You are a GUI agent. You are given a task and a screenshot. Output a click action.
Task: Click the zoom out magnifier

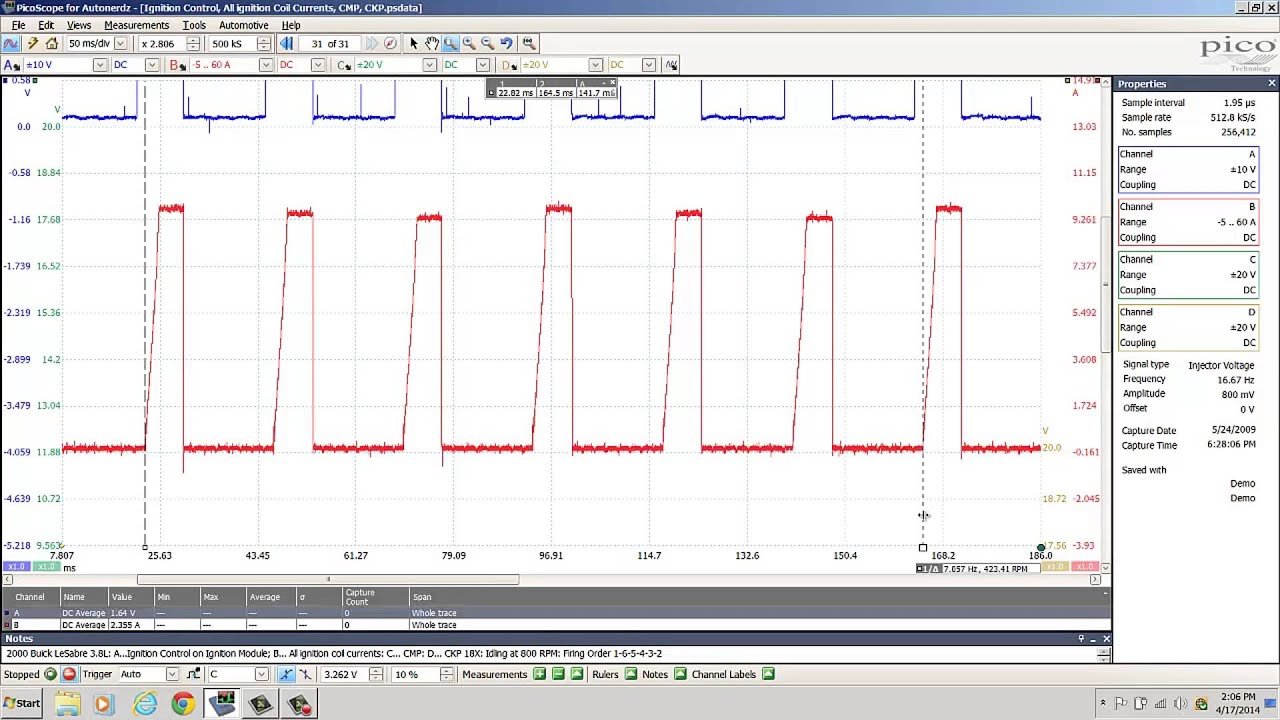pos(488,44)
